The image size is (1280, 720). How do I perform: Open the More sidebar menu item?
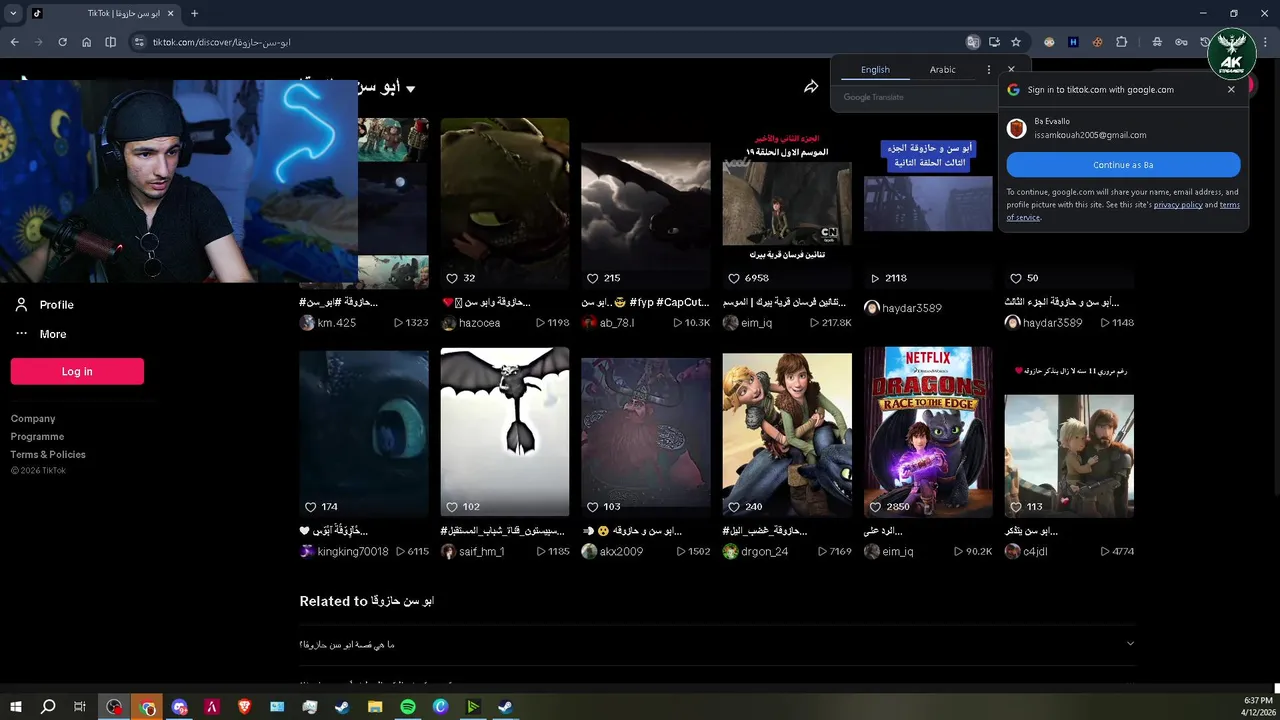[x=53, y=334]
